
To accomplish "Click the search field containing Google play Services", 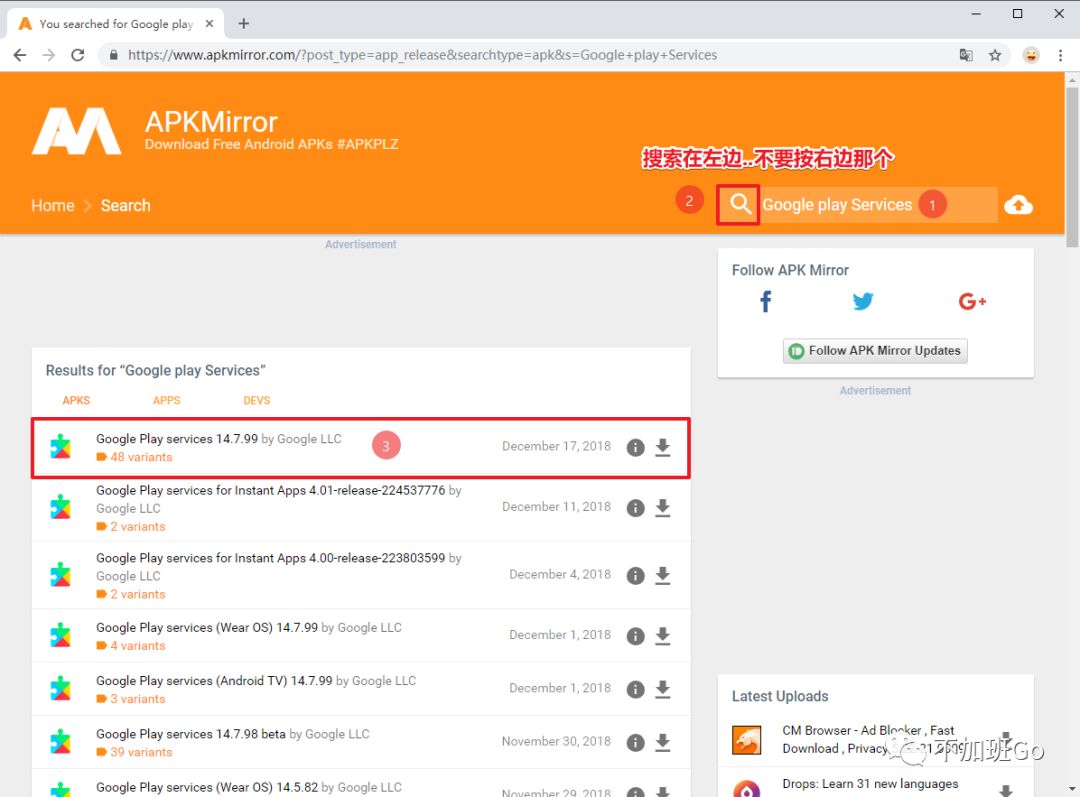I will pos(878,205).
